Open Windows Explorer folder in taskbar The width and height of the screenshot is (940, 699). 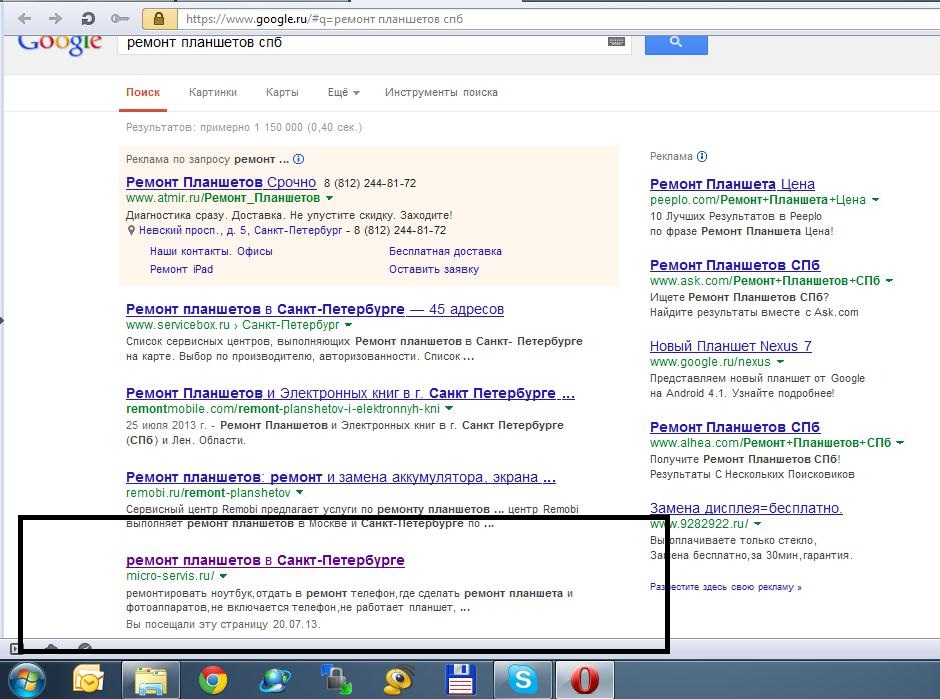(x=151, y=681)
